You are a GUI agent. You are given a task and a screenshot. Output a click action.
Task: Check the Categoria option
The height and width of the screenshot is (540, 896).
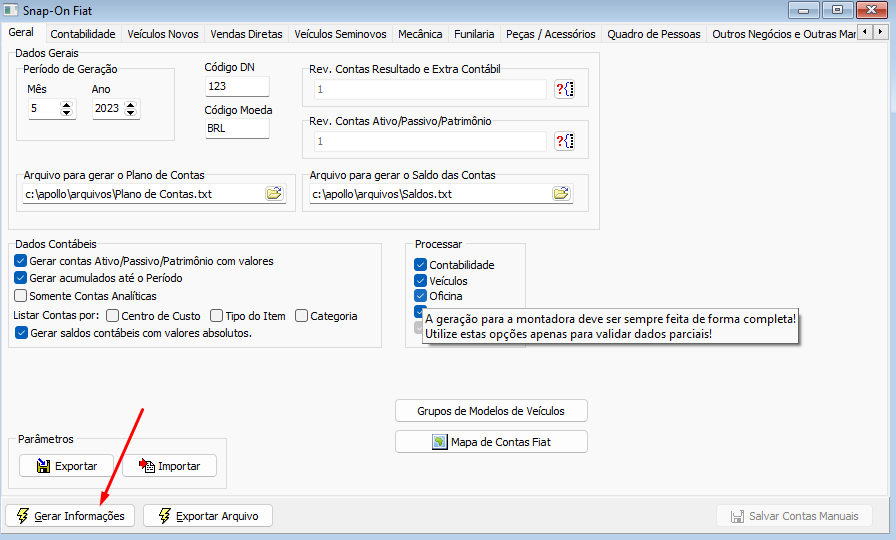302,316
